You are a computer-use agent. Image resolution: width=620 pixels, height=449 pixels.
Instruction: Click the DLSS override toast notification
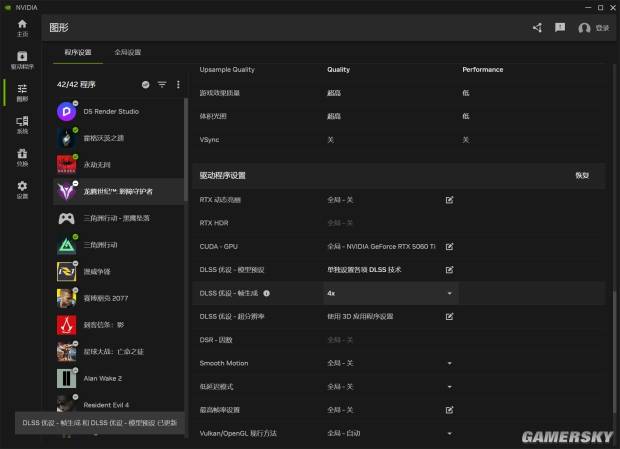100,423
